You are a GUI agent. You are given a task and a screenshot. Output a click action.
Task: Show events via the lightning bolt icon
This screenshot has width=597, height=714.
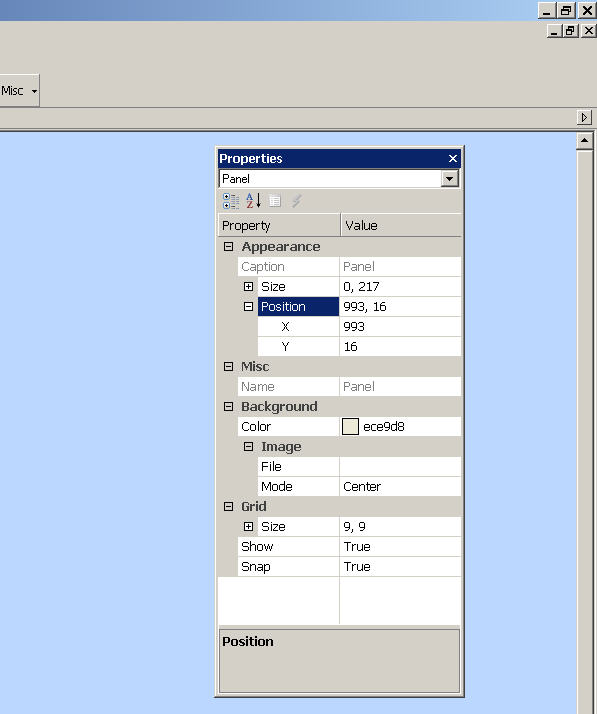point(296,201)
